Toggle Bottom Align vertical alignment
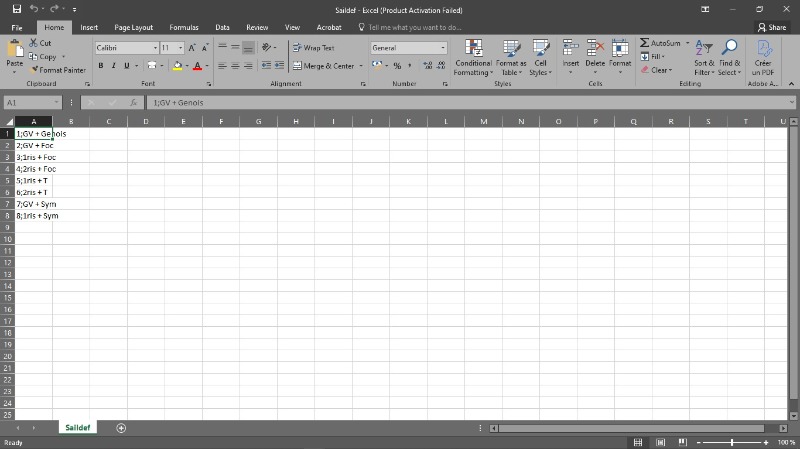This screenshot has width=800, height=449. [248, 47]
